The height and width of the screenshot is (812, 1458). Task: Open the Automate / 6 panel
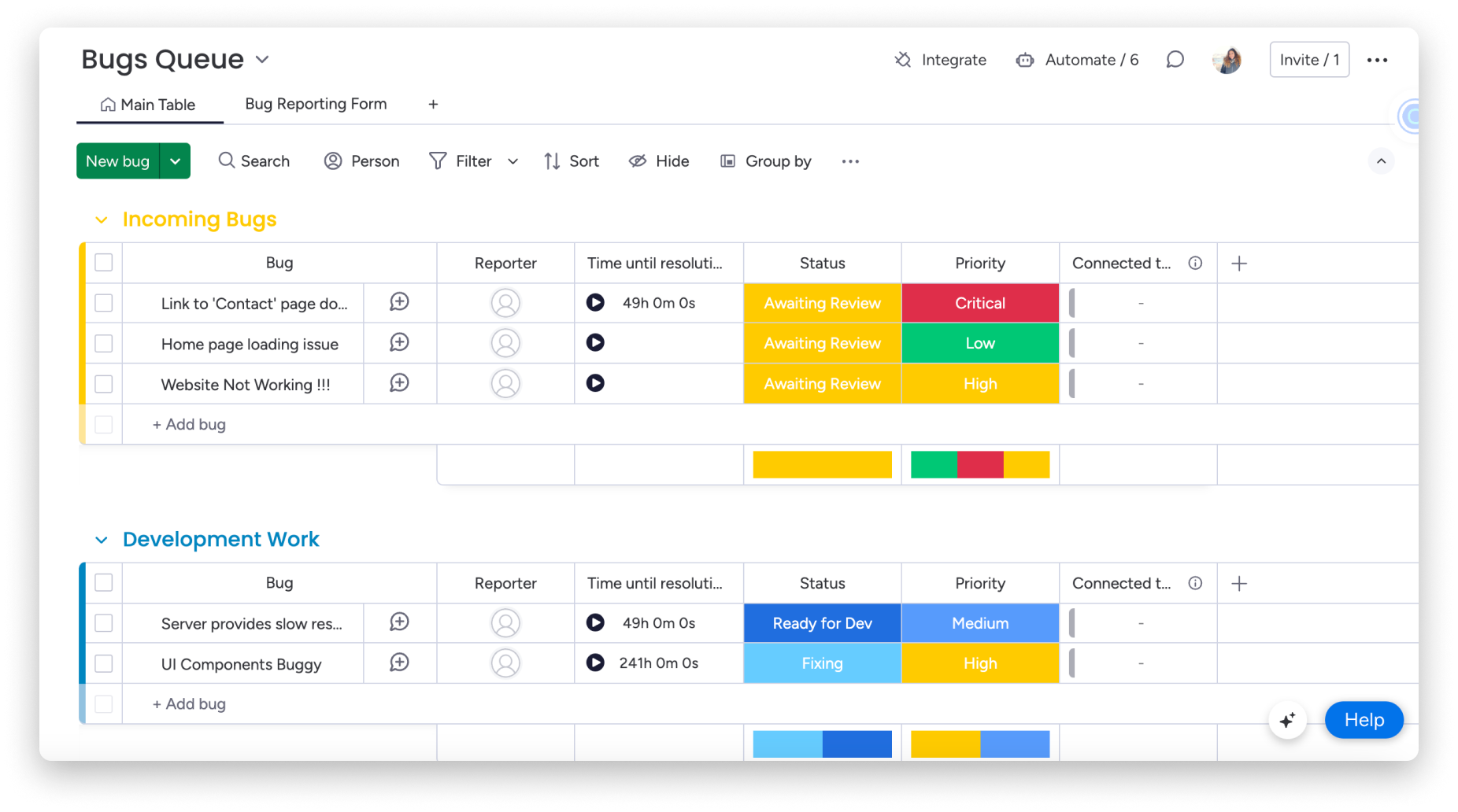(x=1076, y=59)
